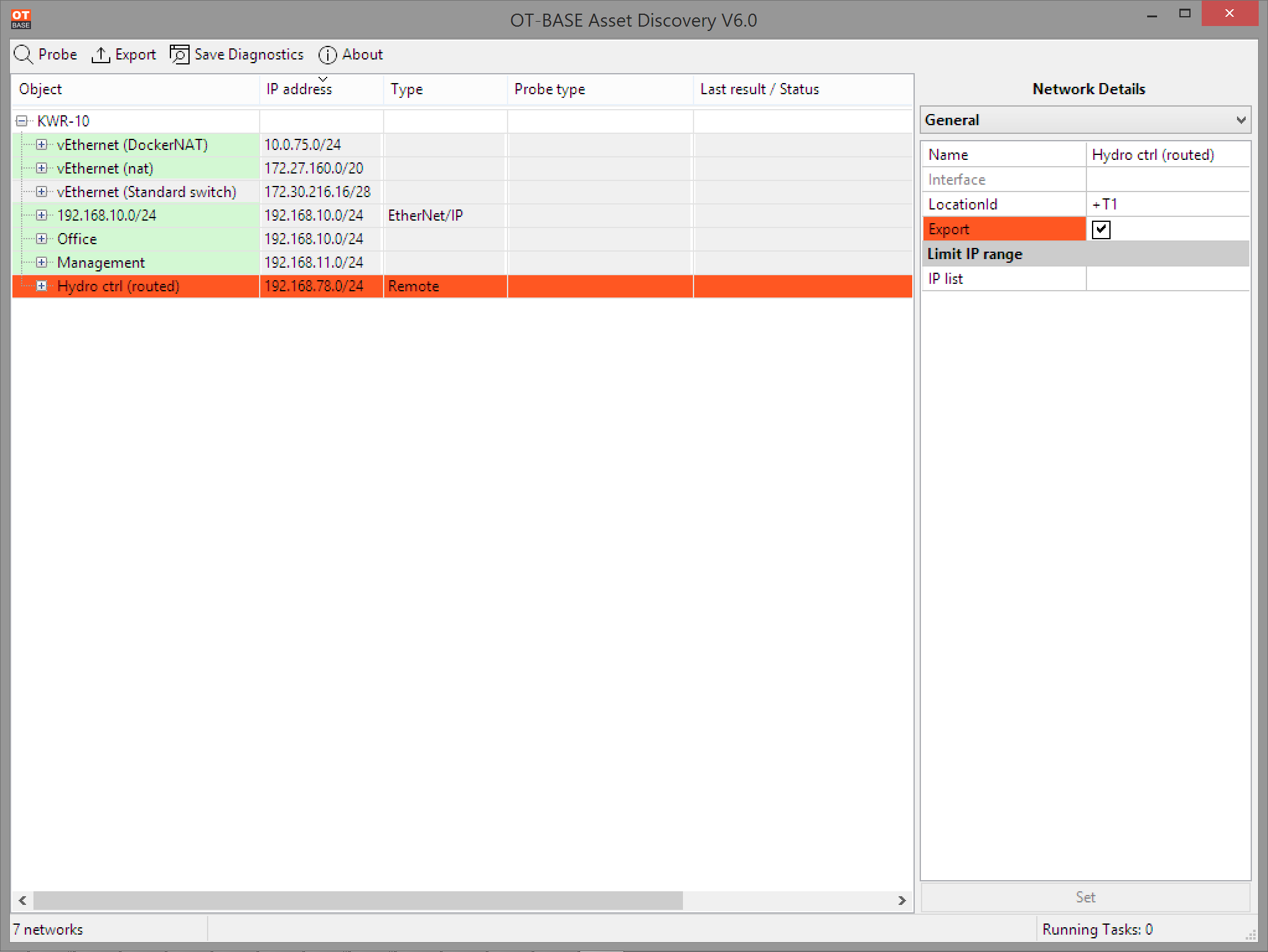Expand the Management network node

pyautogui.click(x=42, y=262)
